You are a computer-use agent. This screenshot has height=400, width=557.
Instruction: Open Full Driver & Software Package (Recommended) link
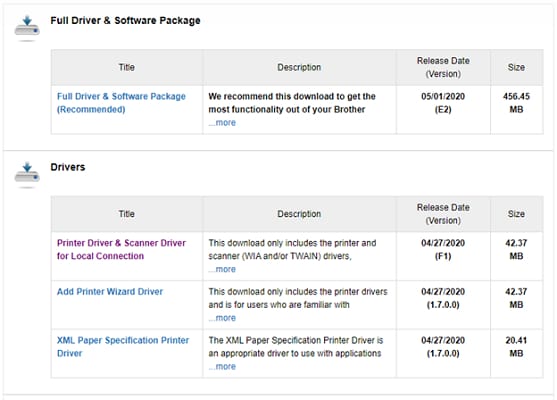(121, 103)
